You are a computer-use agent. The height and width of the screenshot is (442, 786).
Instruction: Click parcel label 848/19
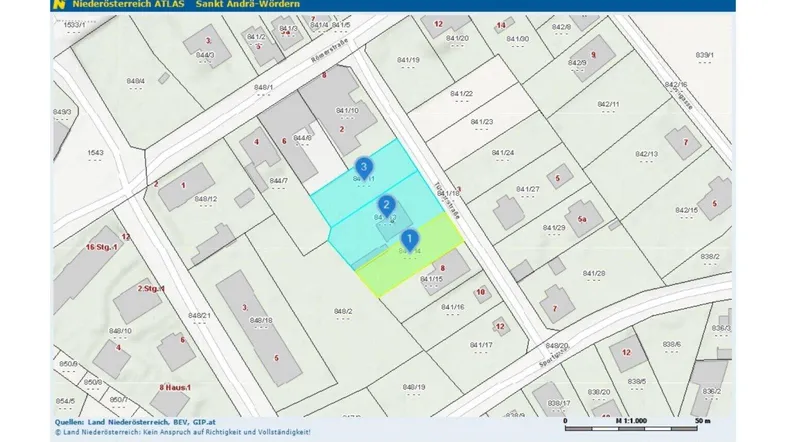414,387
